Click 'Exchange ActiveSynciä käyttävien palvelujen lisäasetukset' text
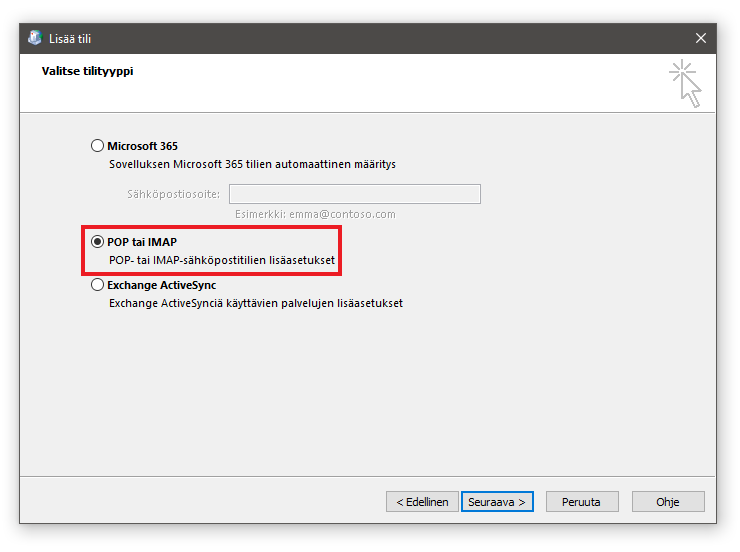Image resolution: width=740 pixels, height=552 pixels. coord(256,303)
